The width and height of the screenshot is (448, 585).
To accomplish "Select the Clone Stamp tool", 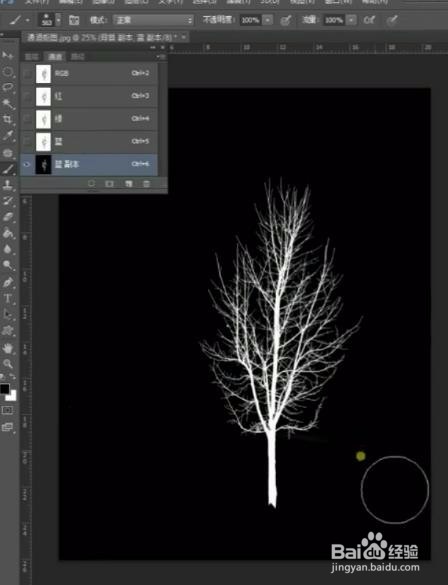I will click(x=7, y=185).
